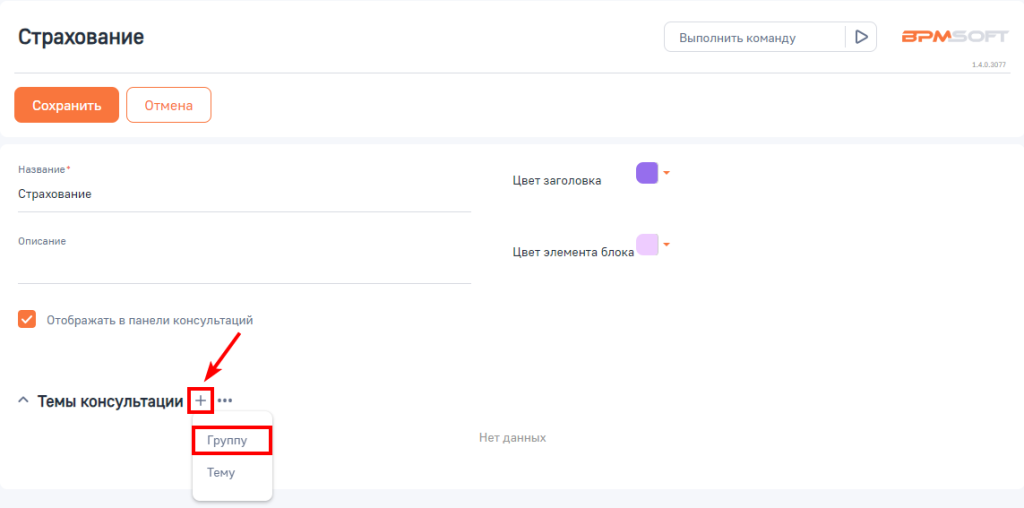This screenshot has height=508, width=1024.
Task: Click the Отображать в панели консультаций label text
Action: pyautogui.click(x=150, y=320)
